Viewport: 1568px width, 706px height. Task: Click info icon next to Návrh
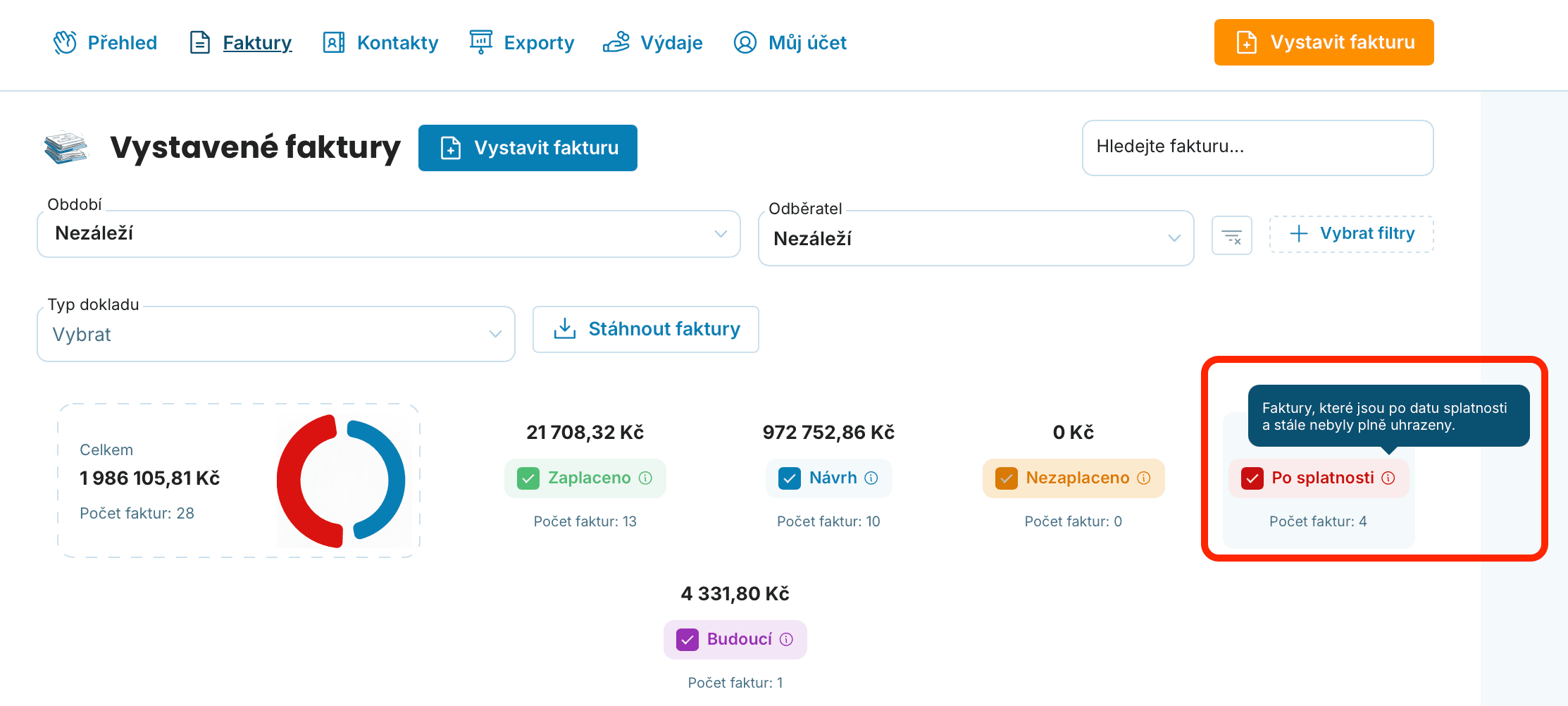click(x=871, y=478)
